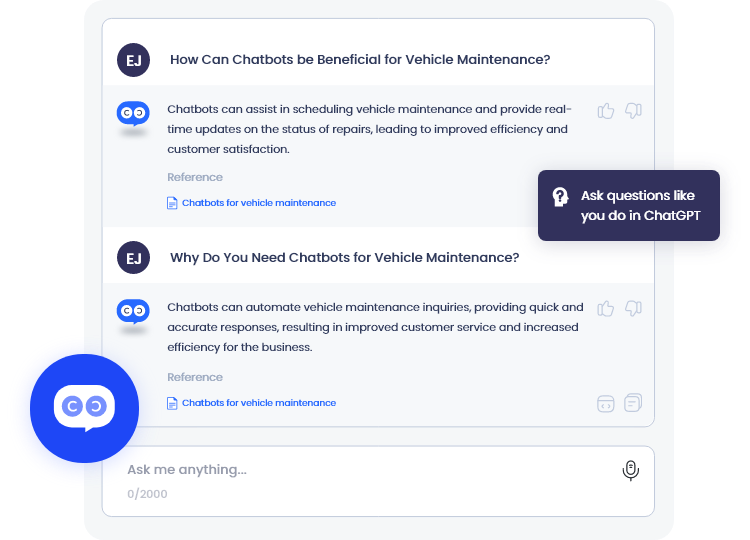750x540 pixels.
Task: Select the "How Can Chatbots be Beneficial" question
Action: (360, 60)
